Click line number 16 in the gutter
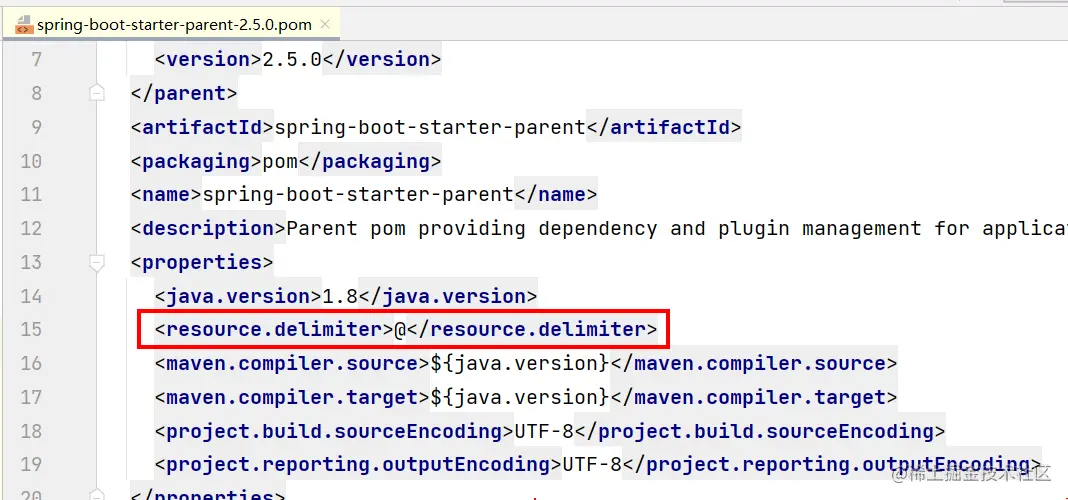Viewport: 1068px width, 500px height. 31,364
